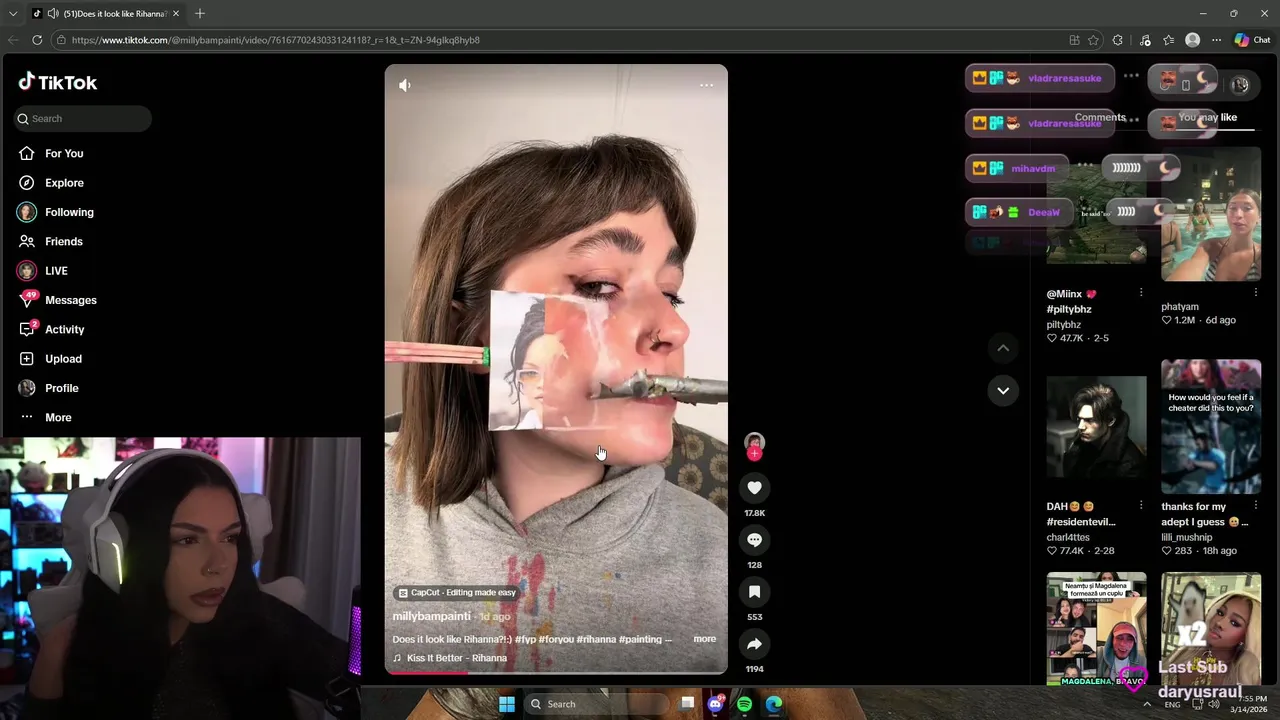The height and width of the screenshot is (720, 1280).
Task: Open browser Settings and more menu
Action: point(1216,40)
